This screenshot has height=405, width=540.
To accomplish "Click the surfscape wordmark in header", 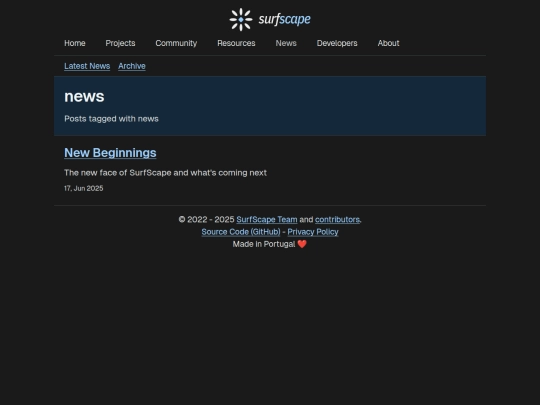I will coord(284,19).
